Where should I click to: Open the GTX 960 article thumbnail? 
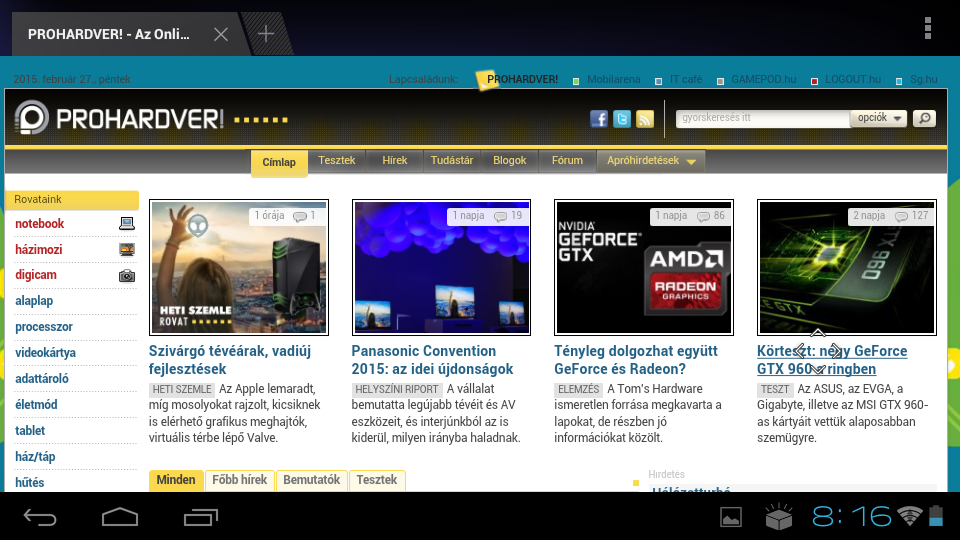pyautogui.click(x=847, y=268)
